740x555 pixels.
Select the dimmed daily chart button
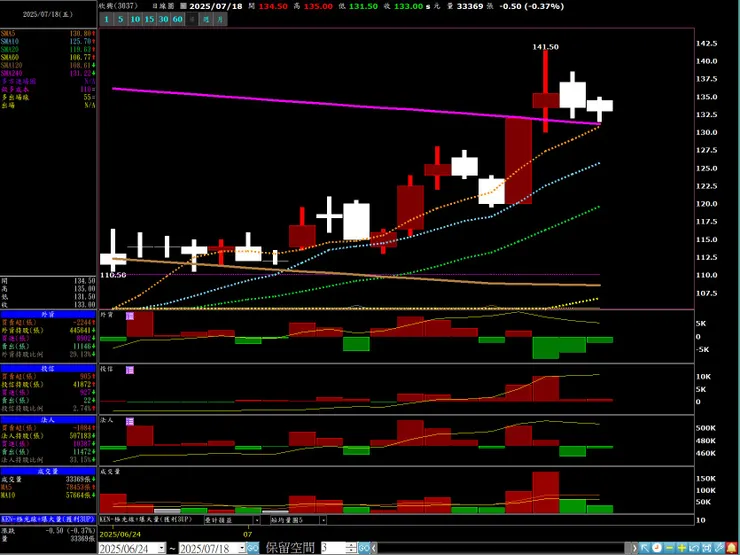[192, 19]
